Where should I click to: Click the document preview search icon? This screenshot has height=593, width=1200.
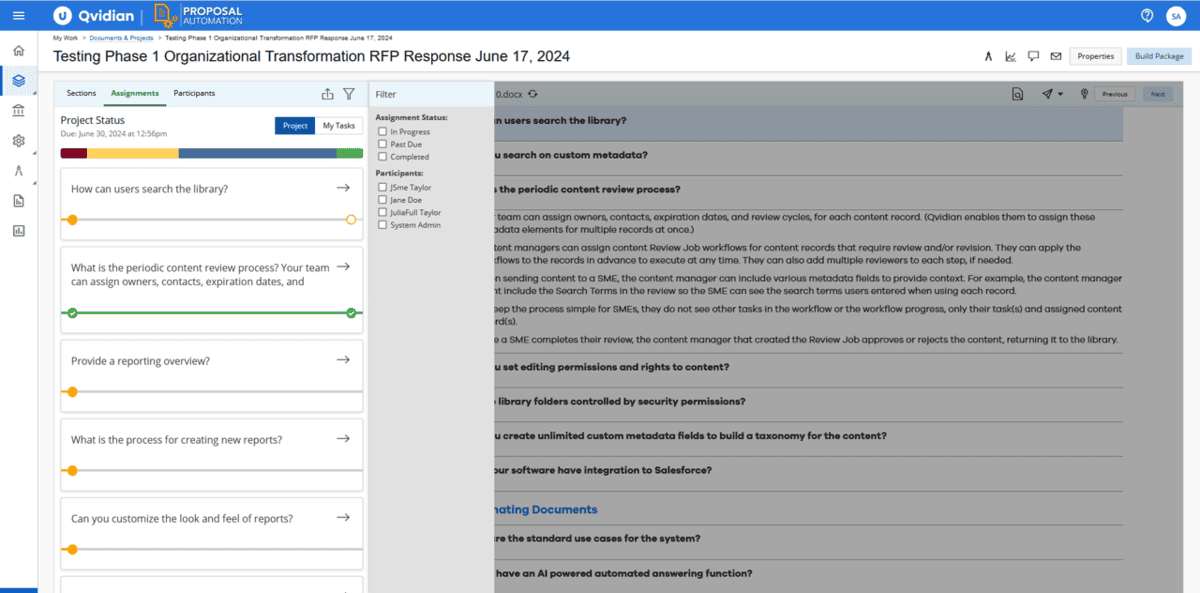click(x=1017, y=93)
